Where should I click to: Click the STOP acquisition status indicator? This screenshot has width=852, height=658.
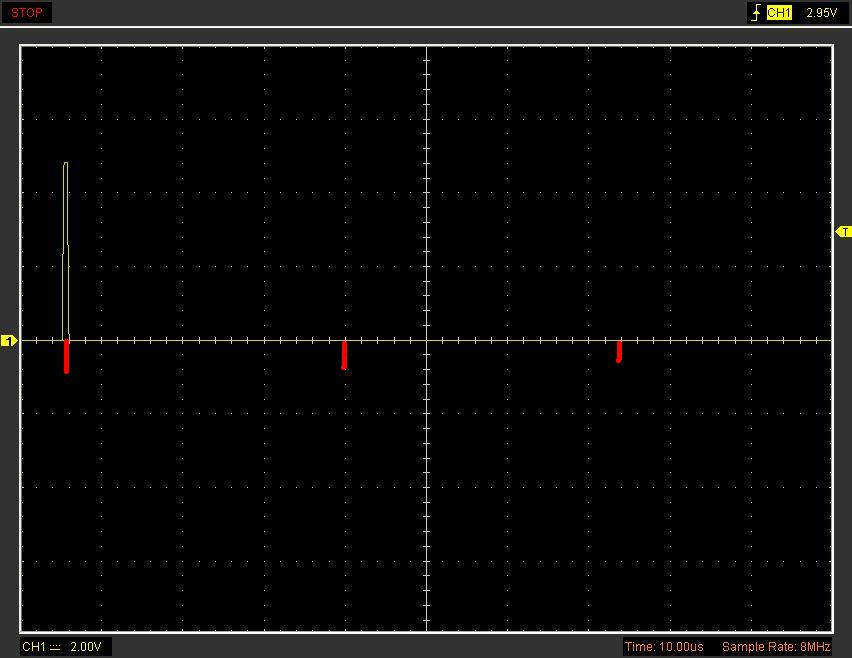(27, 12)
